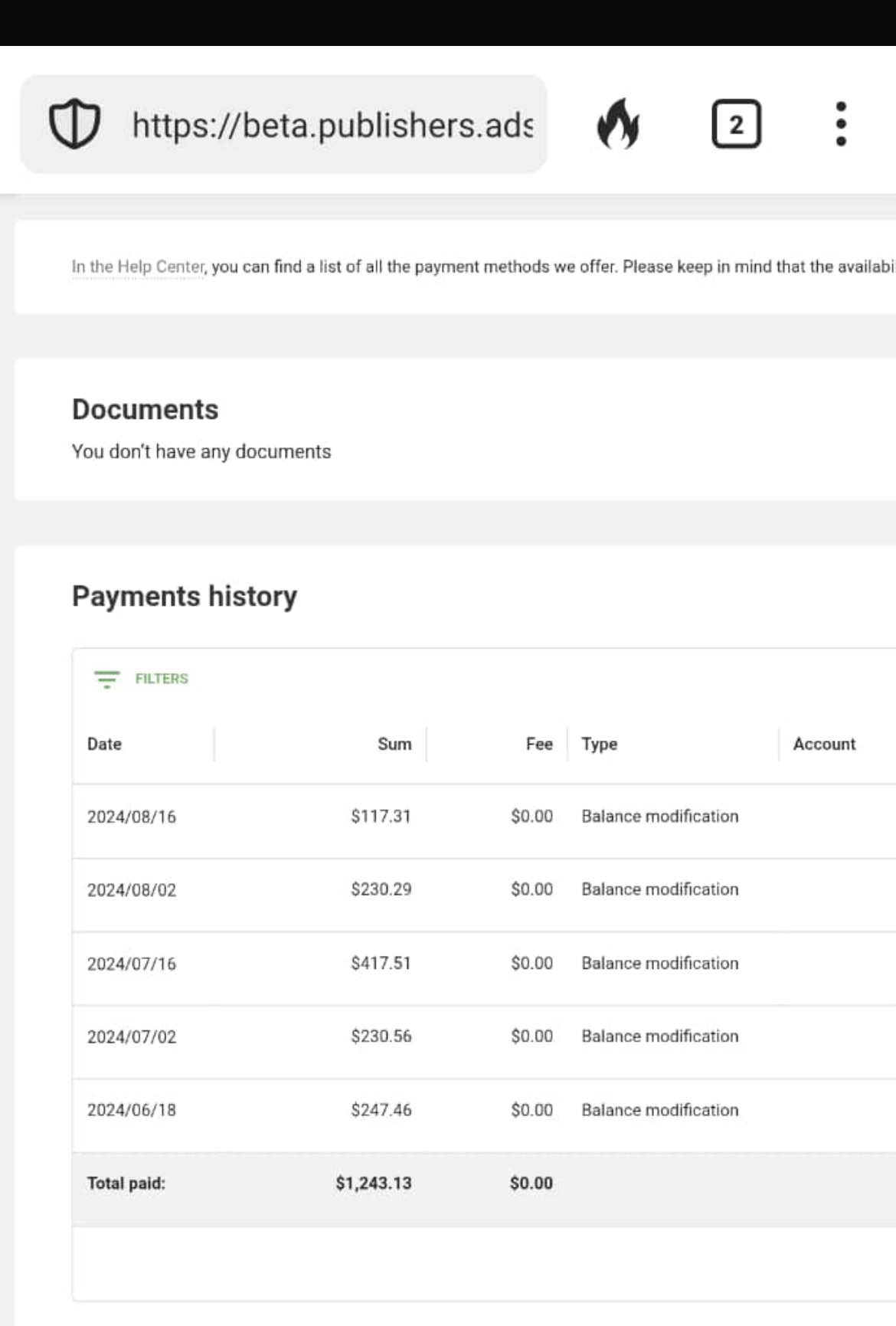896x1326 pixels.
Task: Click the $247.46 payment sum
Action: coord(381,1110)
